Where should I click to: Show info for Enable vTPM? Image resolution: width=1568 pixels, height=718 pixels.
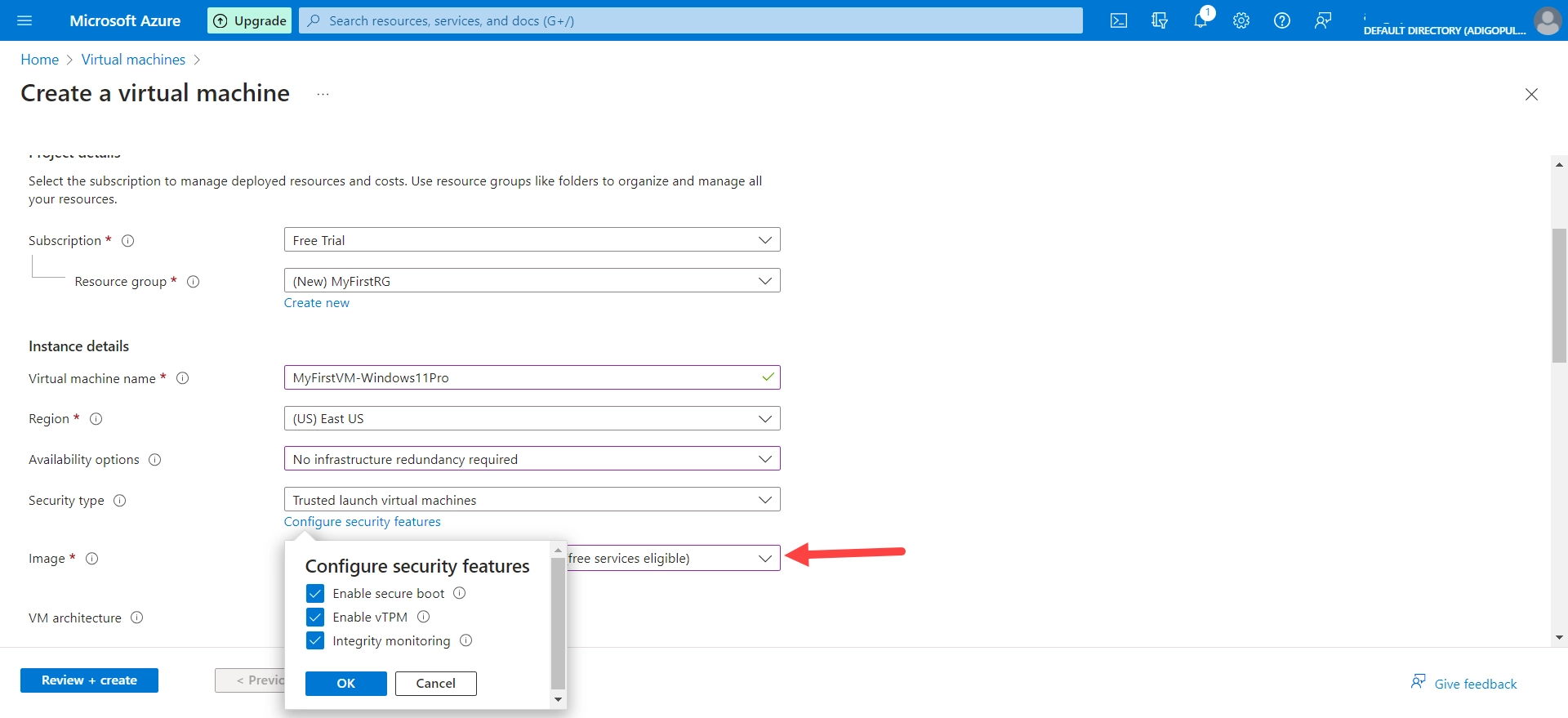coord(424,617)
